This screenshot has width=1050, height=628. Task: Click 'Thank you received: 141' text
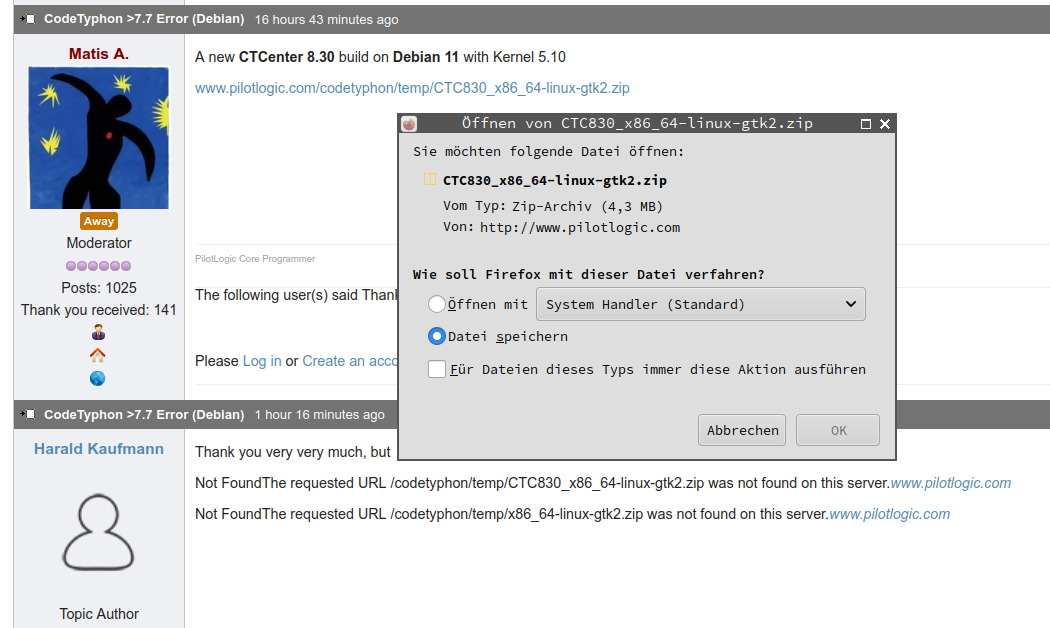click(98, 310)
